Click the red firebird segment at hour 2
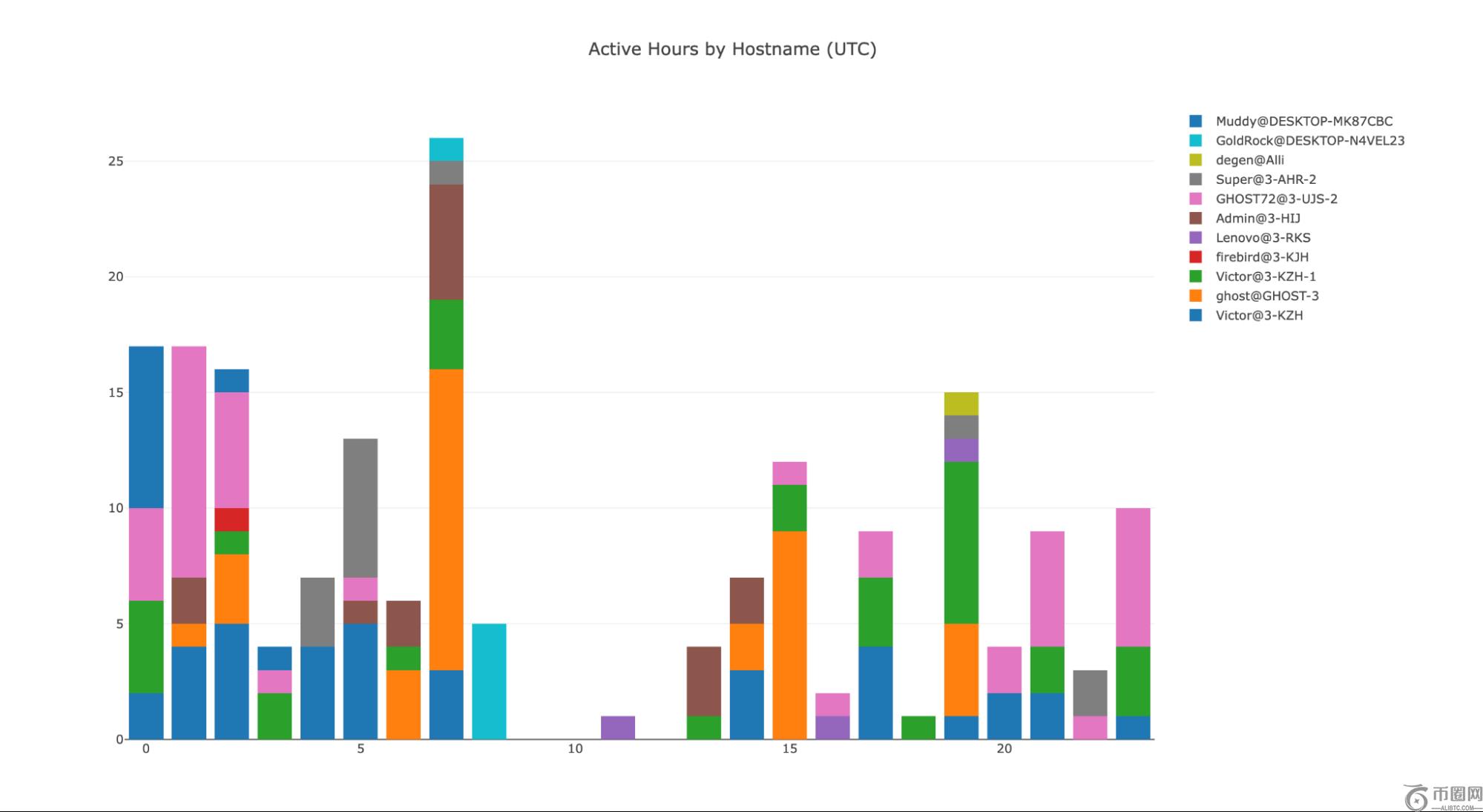The image size is (1483, 812). point(231,519)
